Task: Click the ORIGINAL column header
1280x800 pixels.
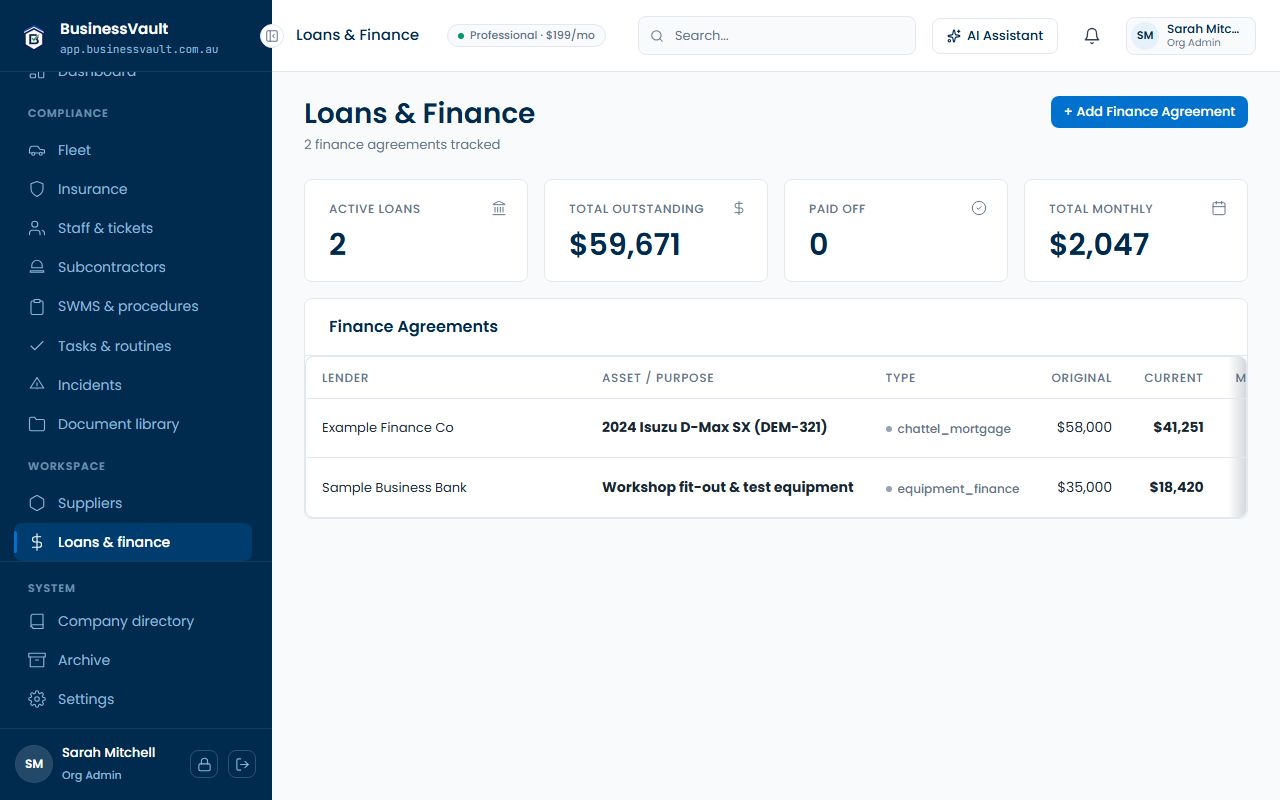Action: tap(1081, 378)
